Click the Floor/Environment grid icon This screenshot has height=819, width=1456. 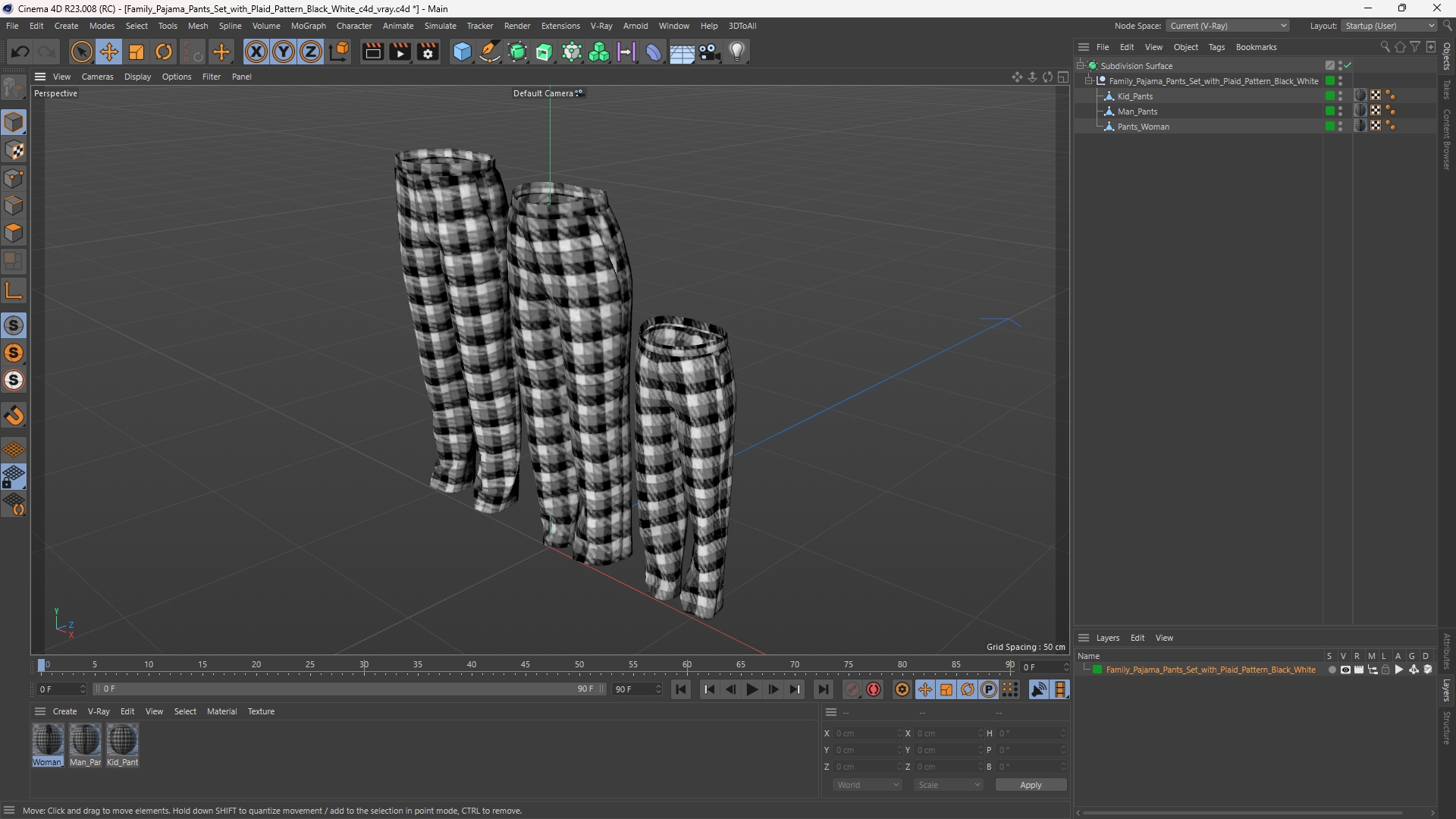(x=682, y=52)
